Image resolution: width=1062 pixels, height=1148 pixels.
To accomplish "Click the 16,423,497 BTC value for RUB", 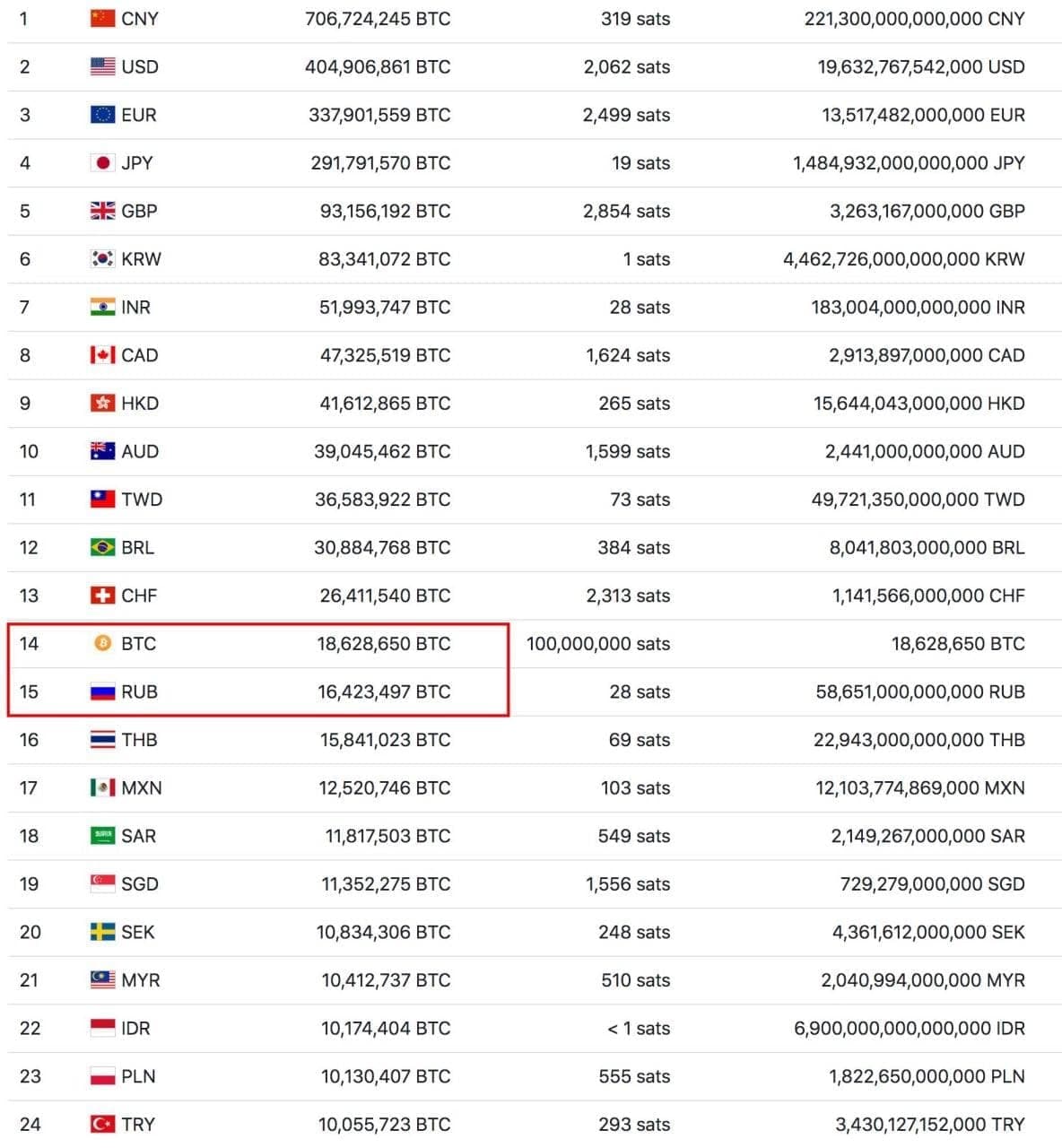I will coord(384,692).
